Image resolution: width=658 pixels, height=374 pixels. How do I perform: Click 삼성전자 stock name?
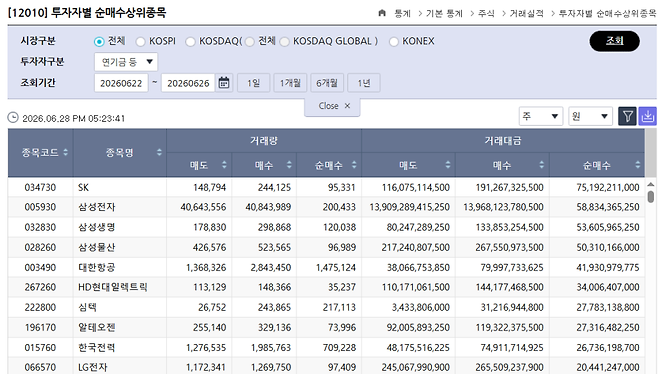point(97,207)
